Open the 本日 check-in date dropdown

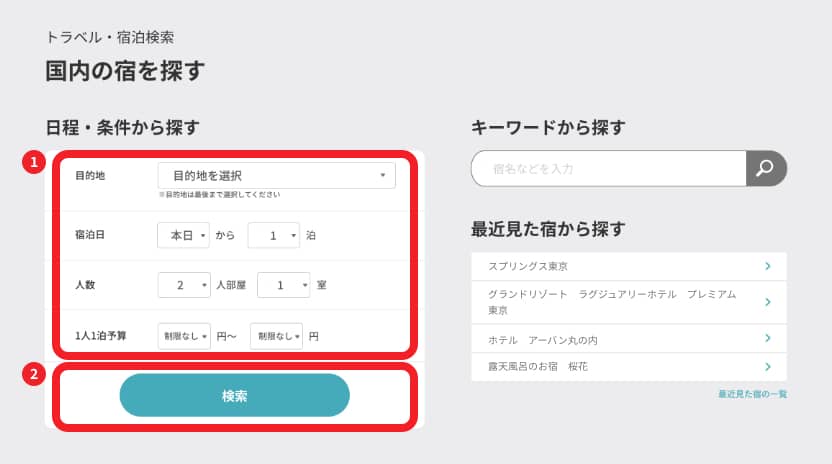tap(184, 235)
